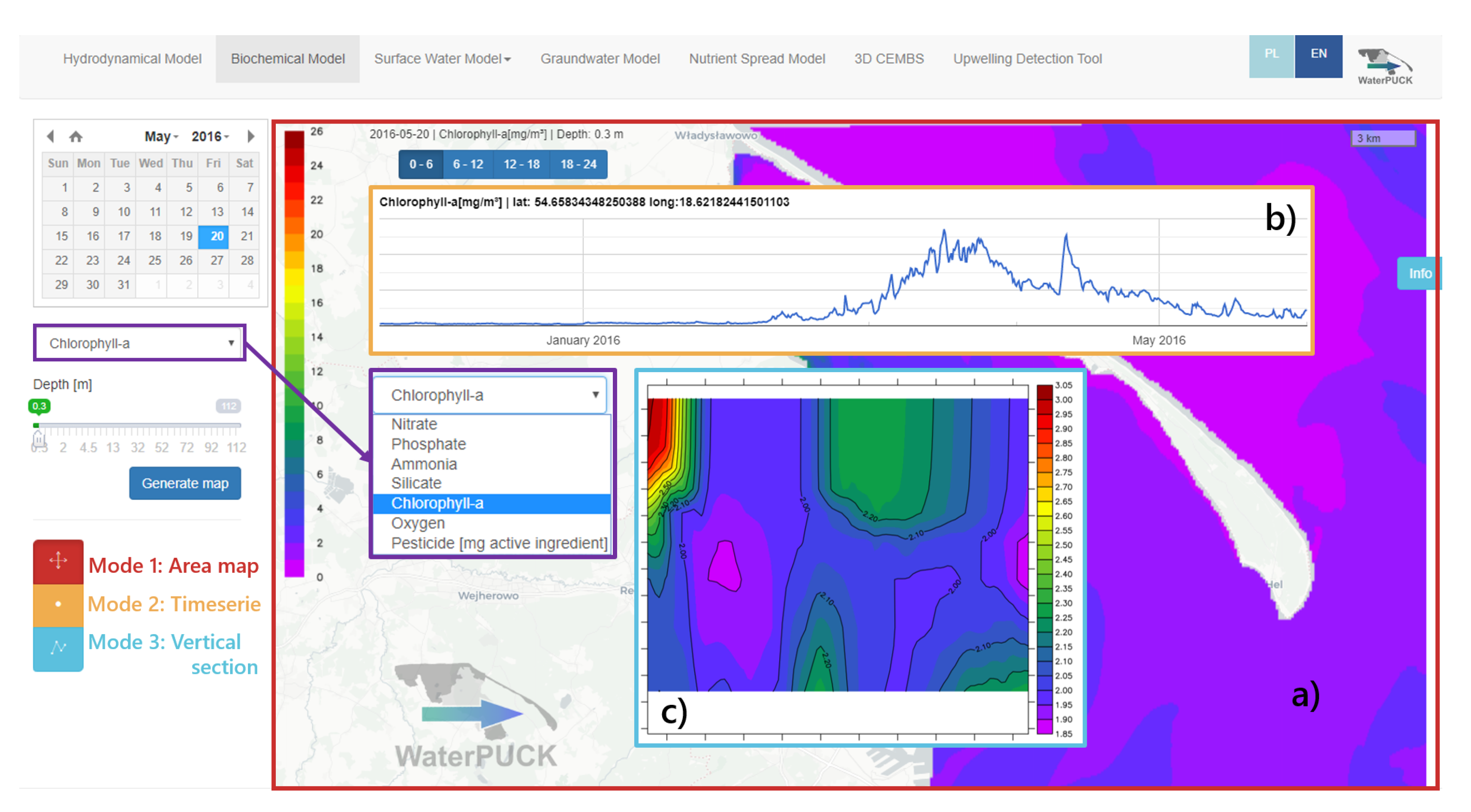Click the calendar home icon
Image resolution: width=1471 pixels, height=812 pixels.
pyautogui.click(x=76, y=136)
